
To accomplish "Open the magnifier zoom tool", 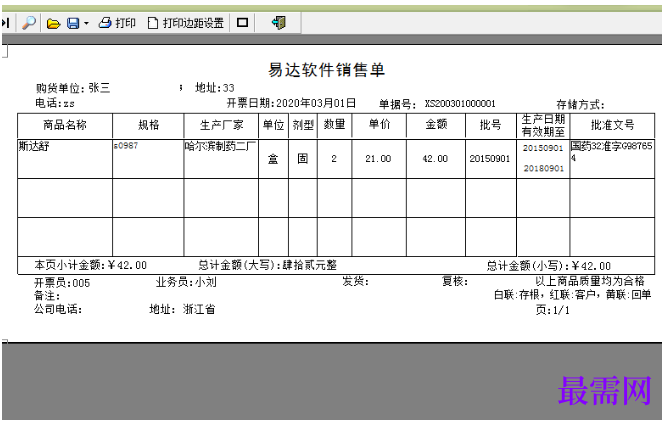I will pyautogui.click(x=29, y=23).
